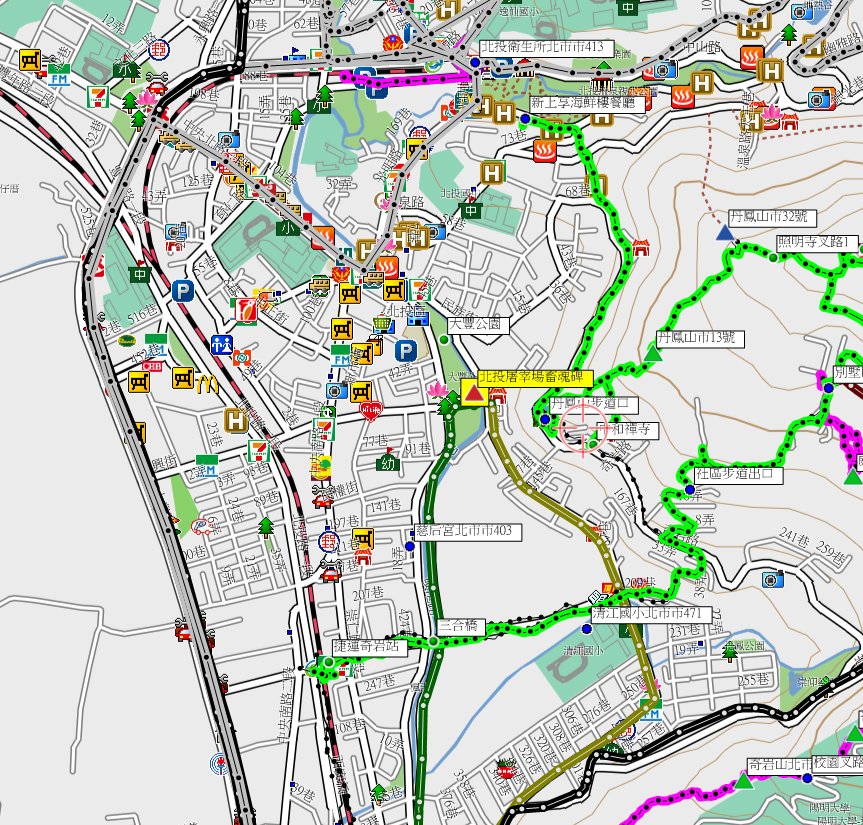Click the green triangle at 丹鳳山市13號
The height and width of the screenshot is (825, 863).
coord(653,352)
